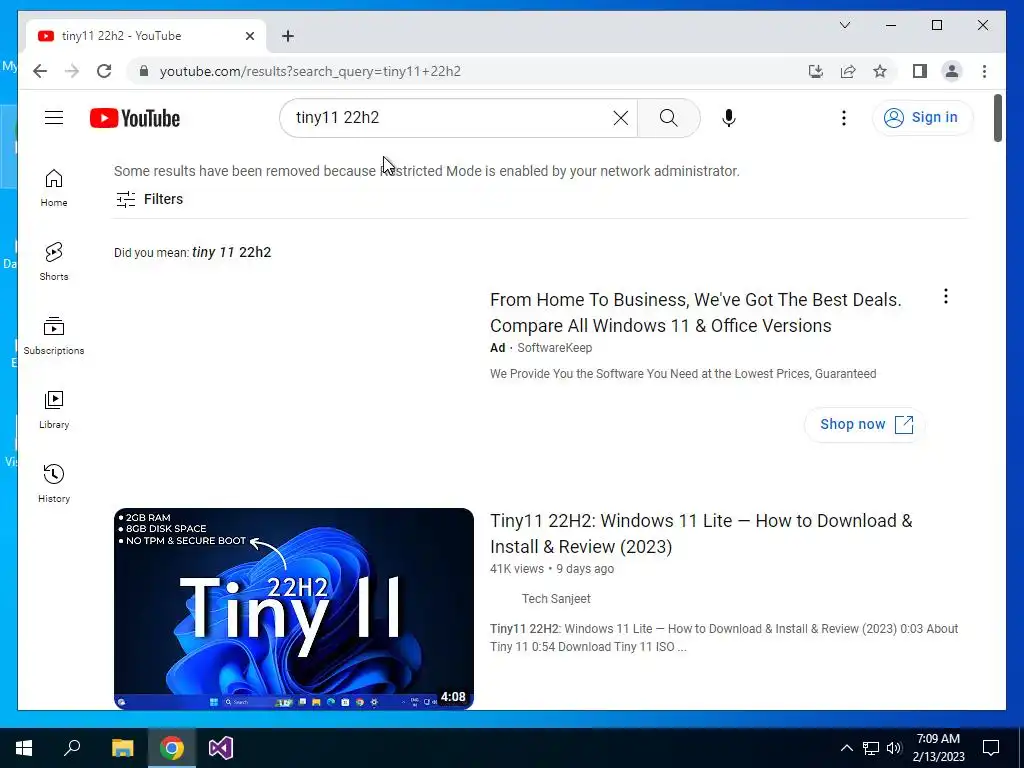
Task: Open Home in the sidebar
Action: click(54, 189)
